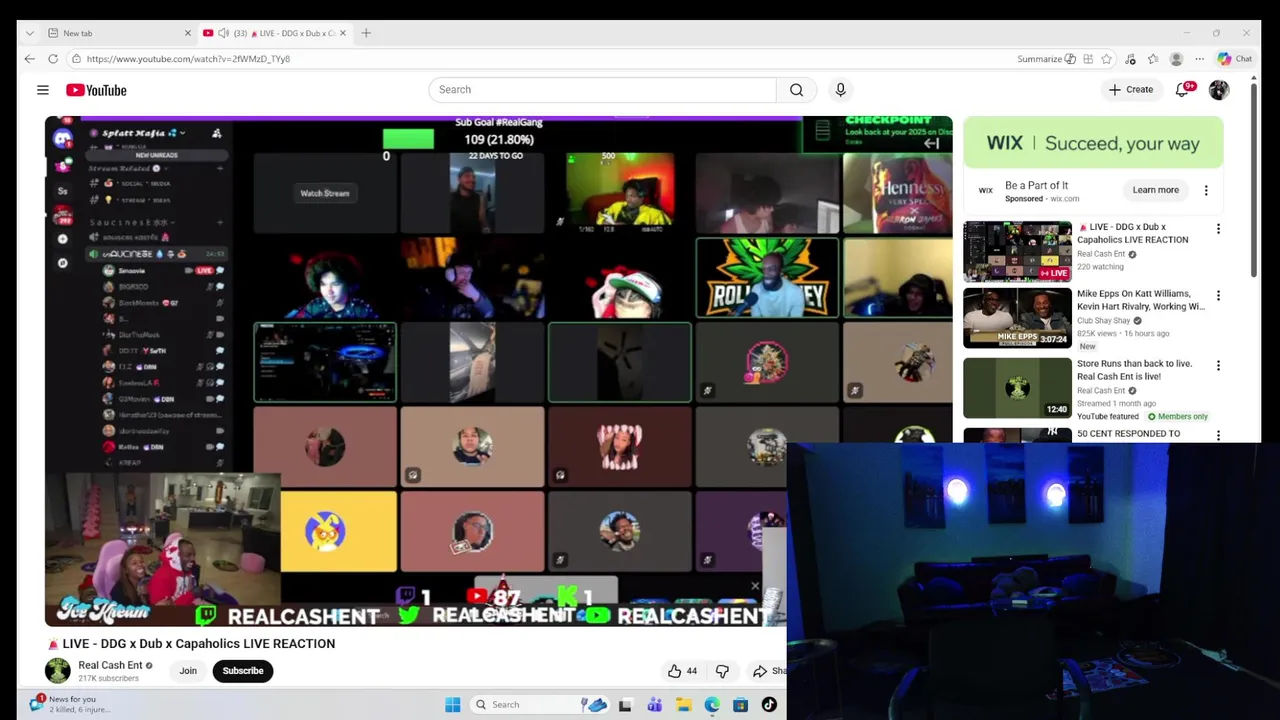Open TikTok from the taskbar
This screenshot has width=1280, height=720.
[769, 705]
